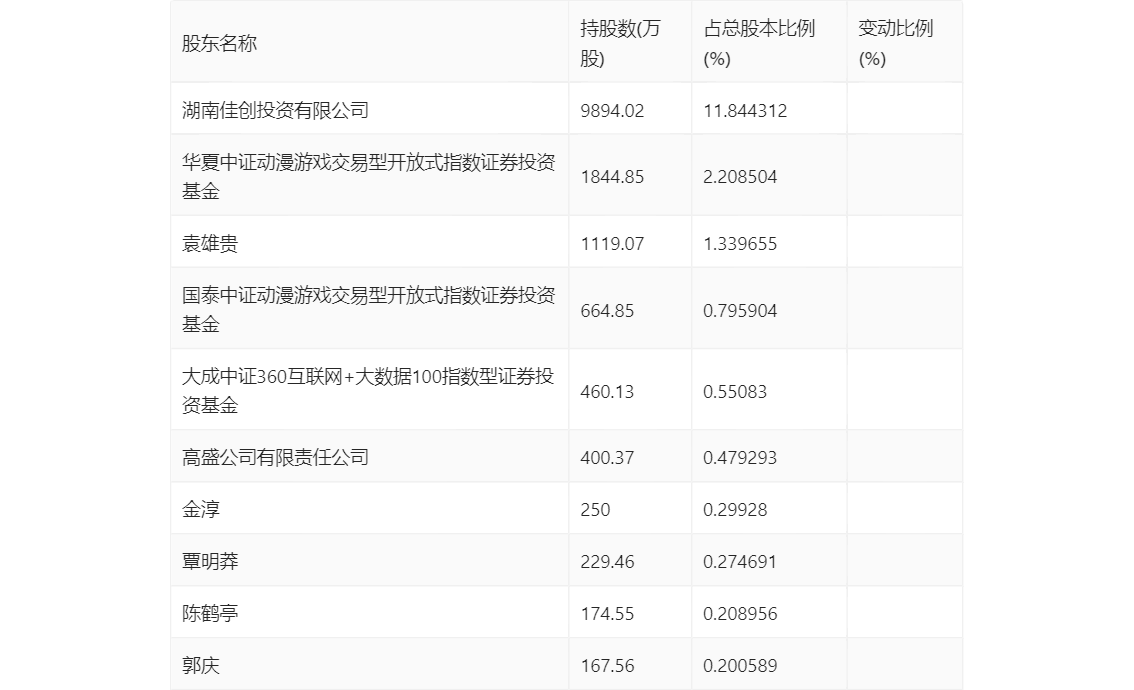
Task: Select shareholder 郭庆
Action: click(x=200, y=666)
